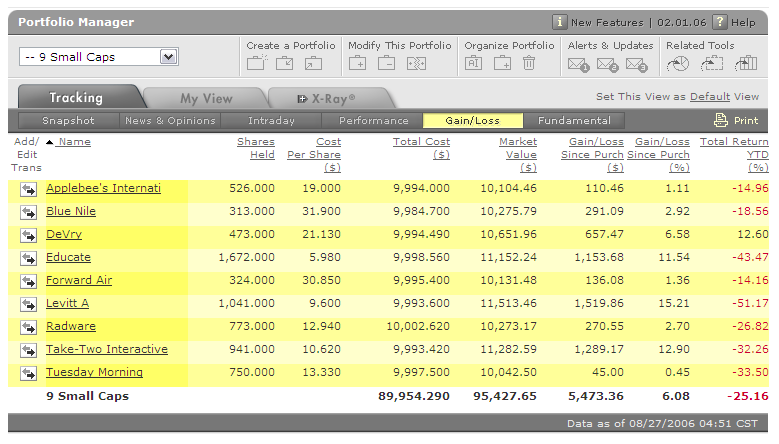779x444 pixels.
Task: Open the 9 Small Caps portfolio dropdown
Action: [x=168, y=57]
